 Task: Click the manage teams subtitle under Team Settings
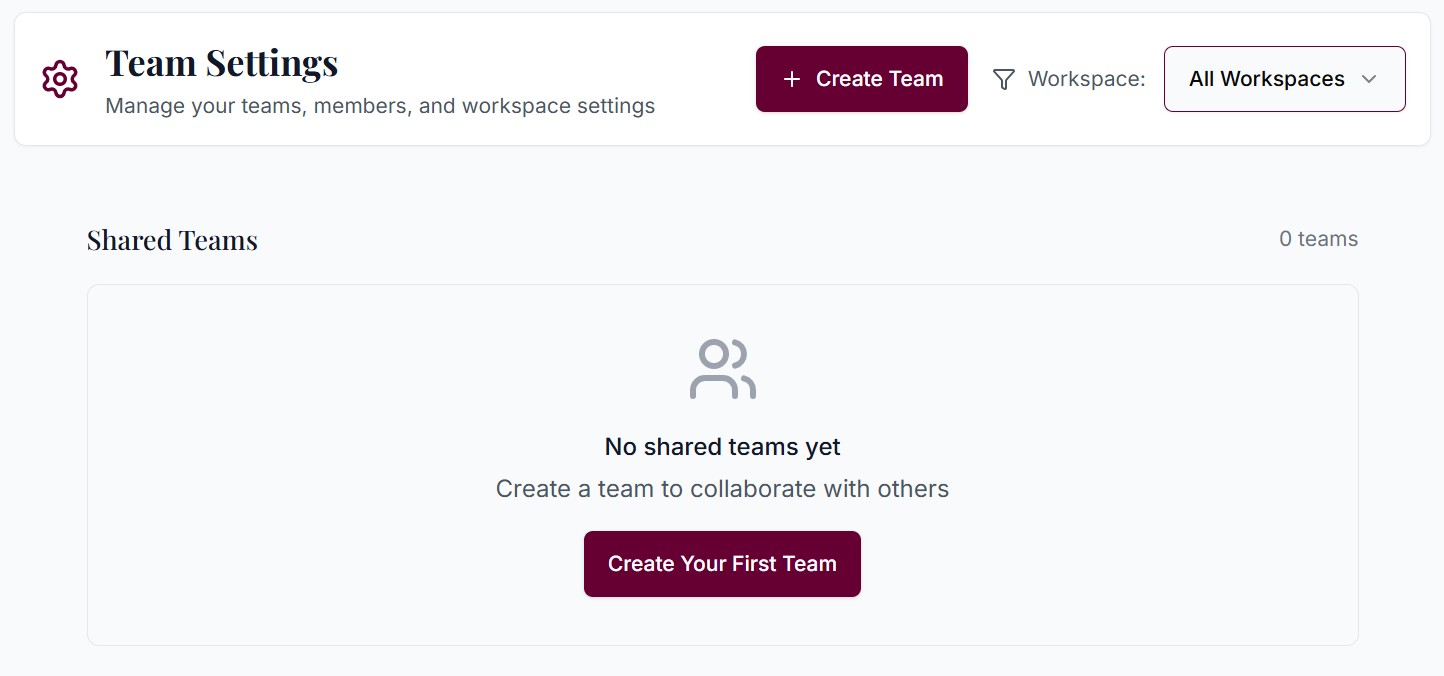(379, 105)
